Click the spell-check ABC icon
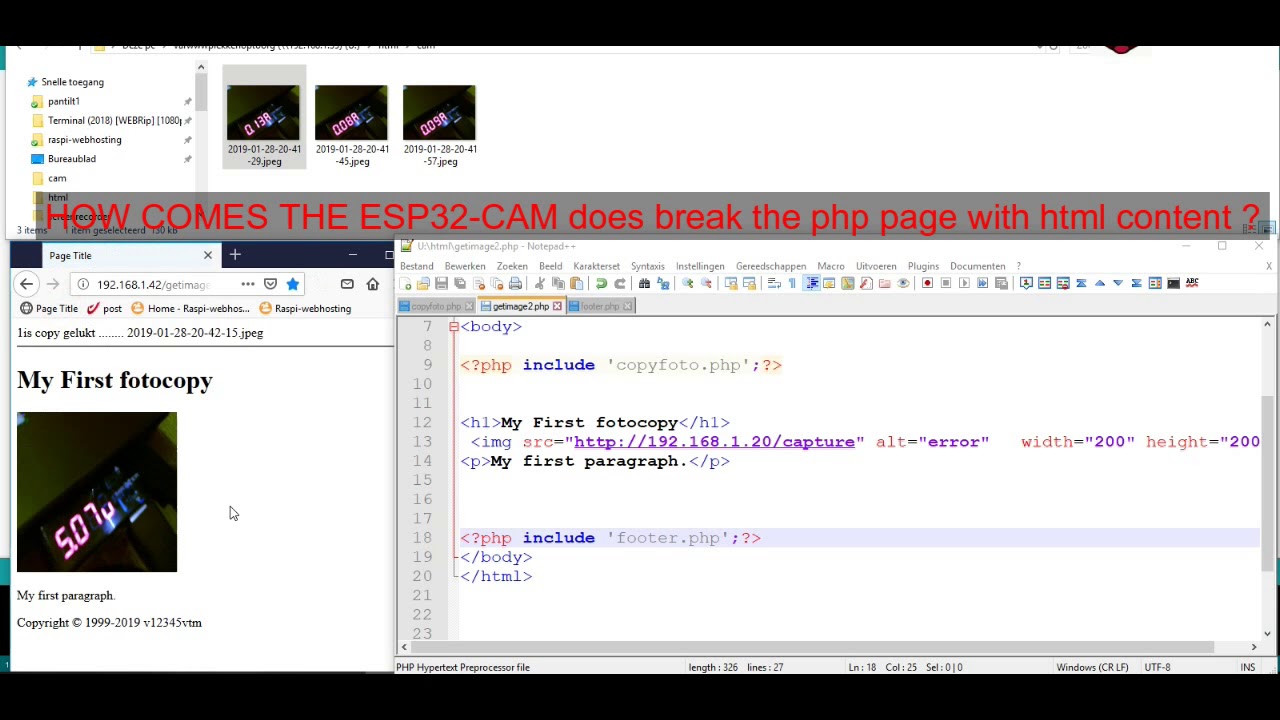This screenshot has width=1280, height=720. [1192, 284]
